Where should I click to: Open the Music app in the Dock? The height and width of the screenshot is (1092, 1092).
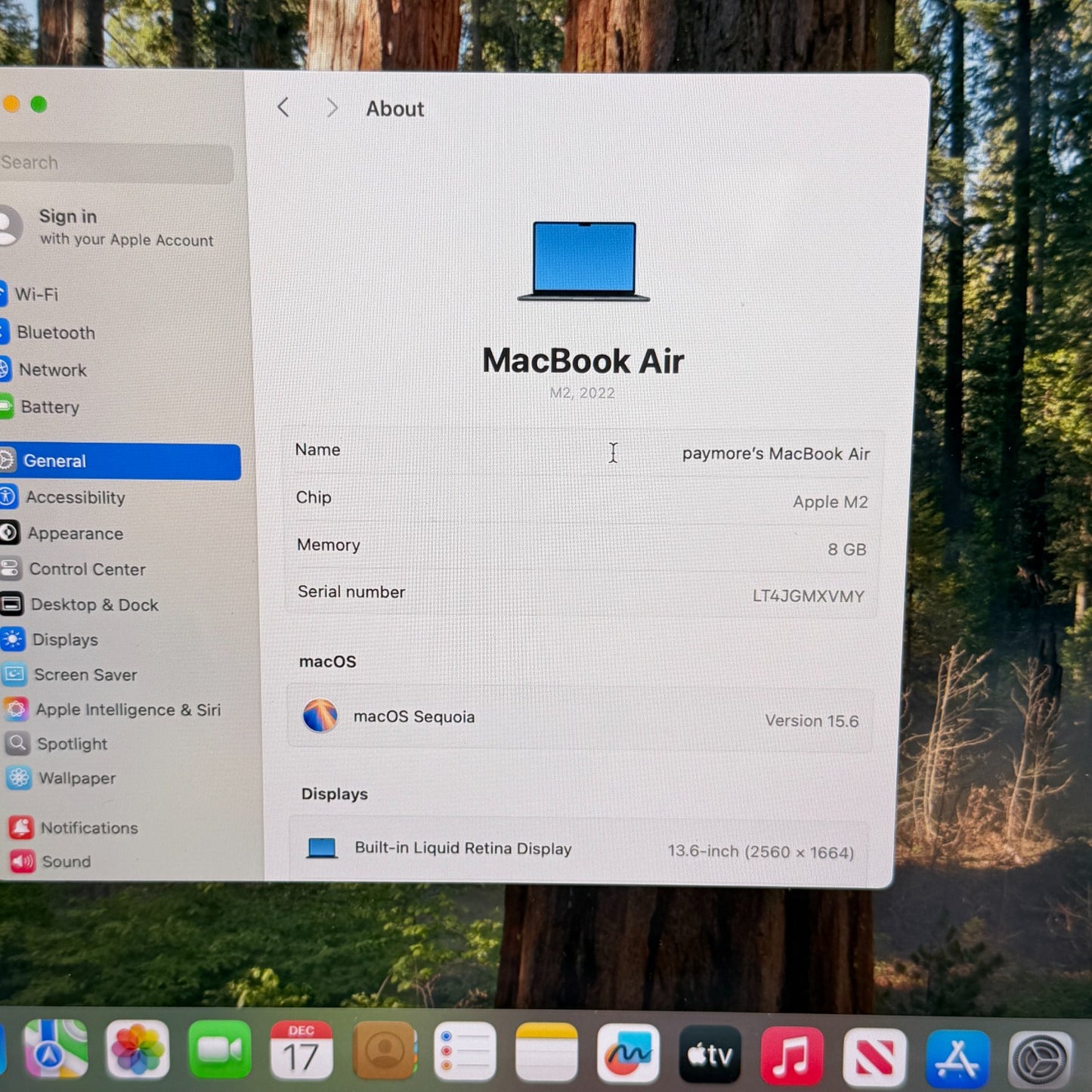tap(791, 1056)
